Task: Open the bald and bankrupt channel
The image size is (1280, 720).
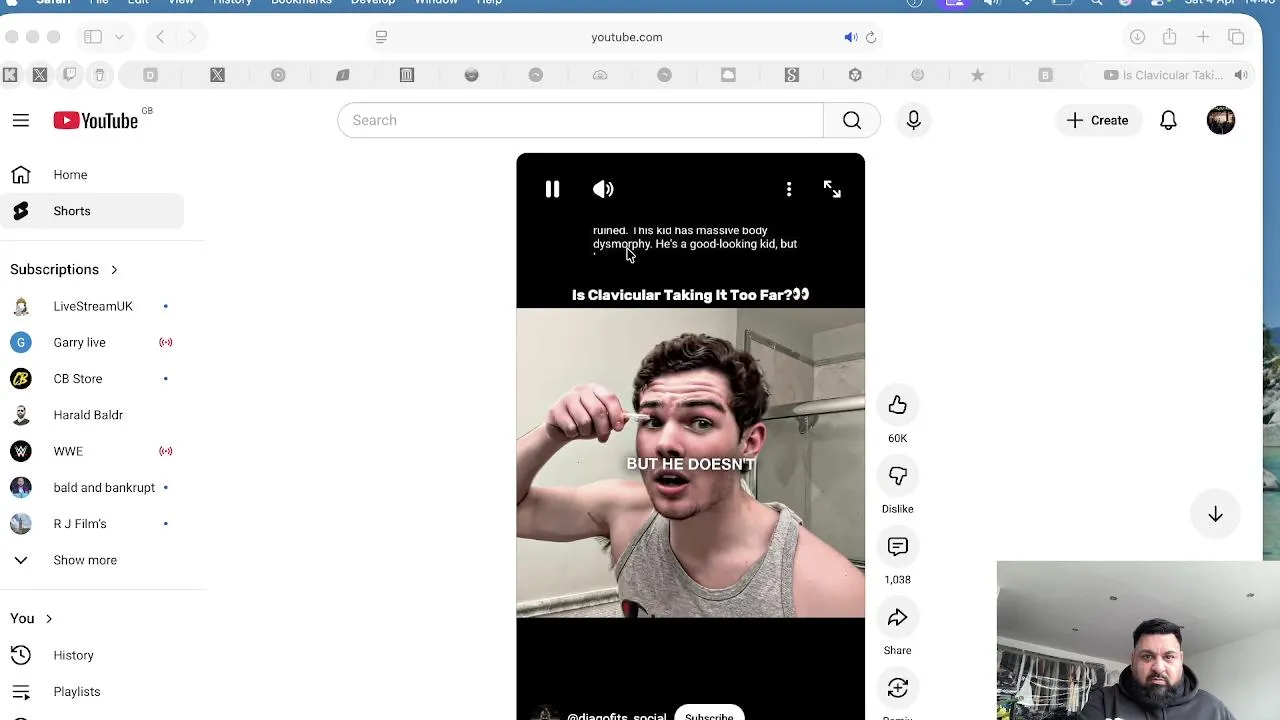Action: coord(92,487)
